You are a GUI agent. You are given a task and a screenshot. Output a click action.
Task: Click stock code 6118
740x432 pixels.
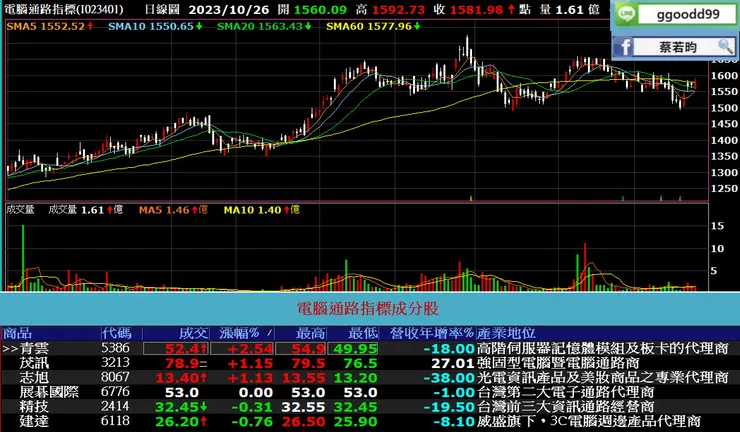click(115, 421)
